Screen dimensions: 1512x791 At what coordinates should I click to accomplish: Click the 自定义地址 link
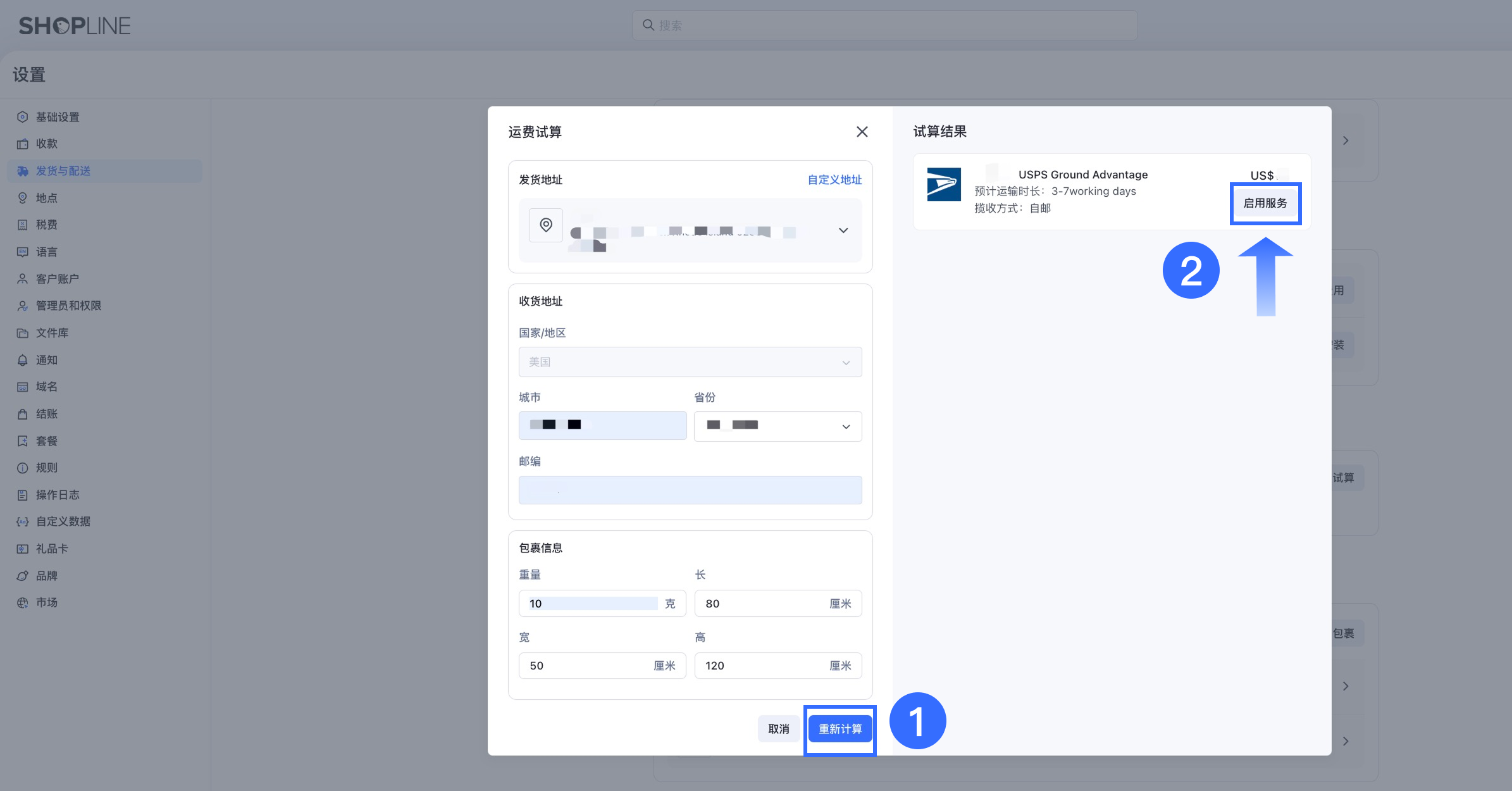click(x=834, y=180)
